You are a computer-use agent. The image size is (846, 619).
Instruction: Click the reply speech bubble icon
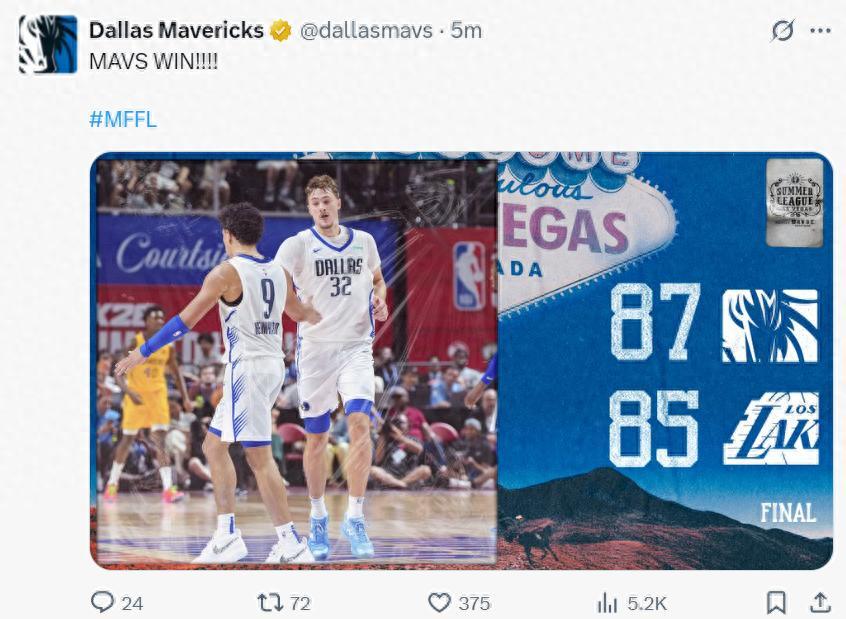102,602
